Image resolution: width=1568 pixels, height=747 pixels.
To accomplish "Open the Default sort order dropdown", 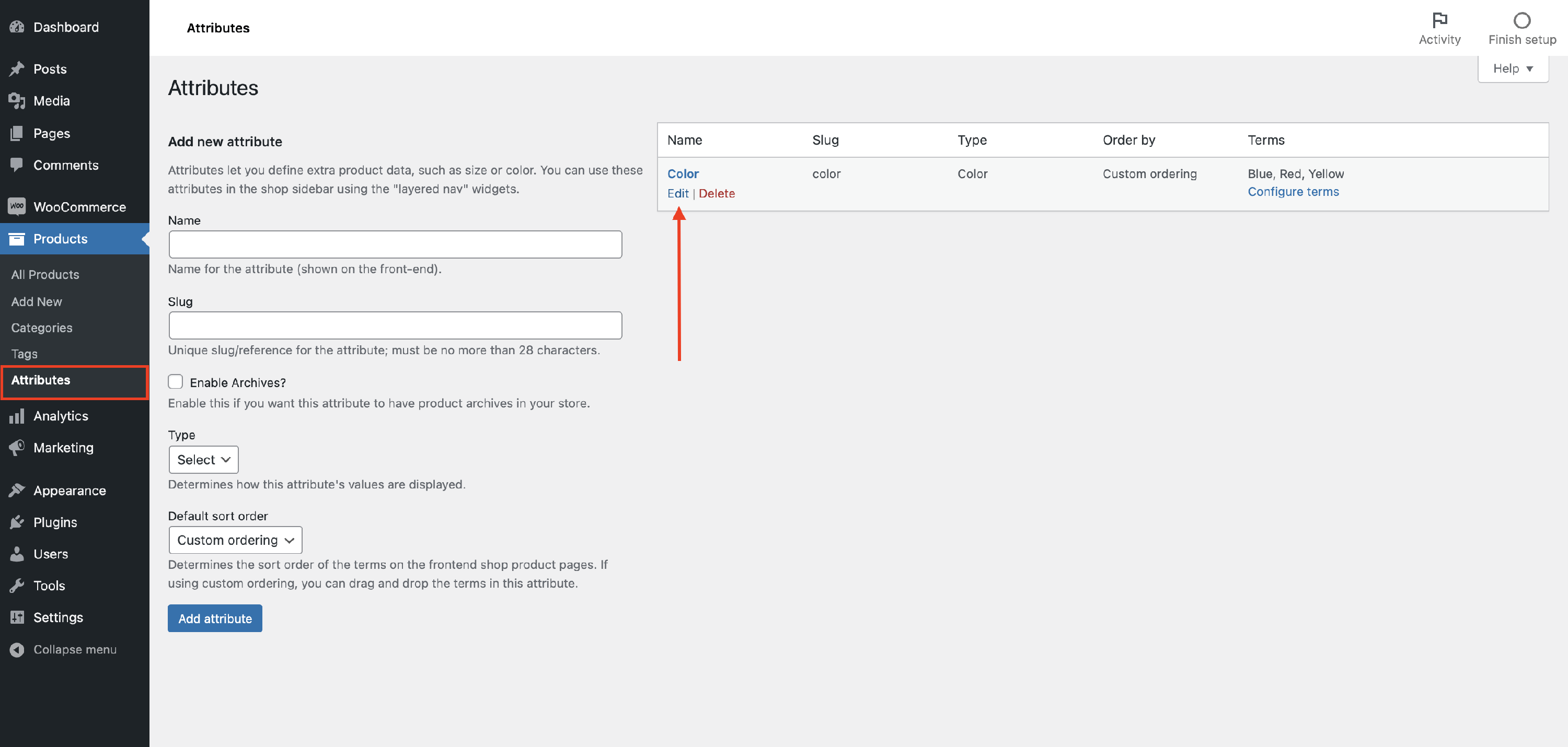I will click(235, 540).
